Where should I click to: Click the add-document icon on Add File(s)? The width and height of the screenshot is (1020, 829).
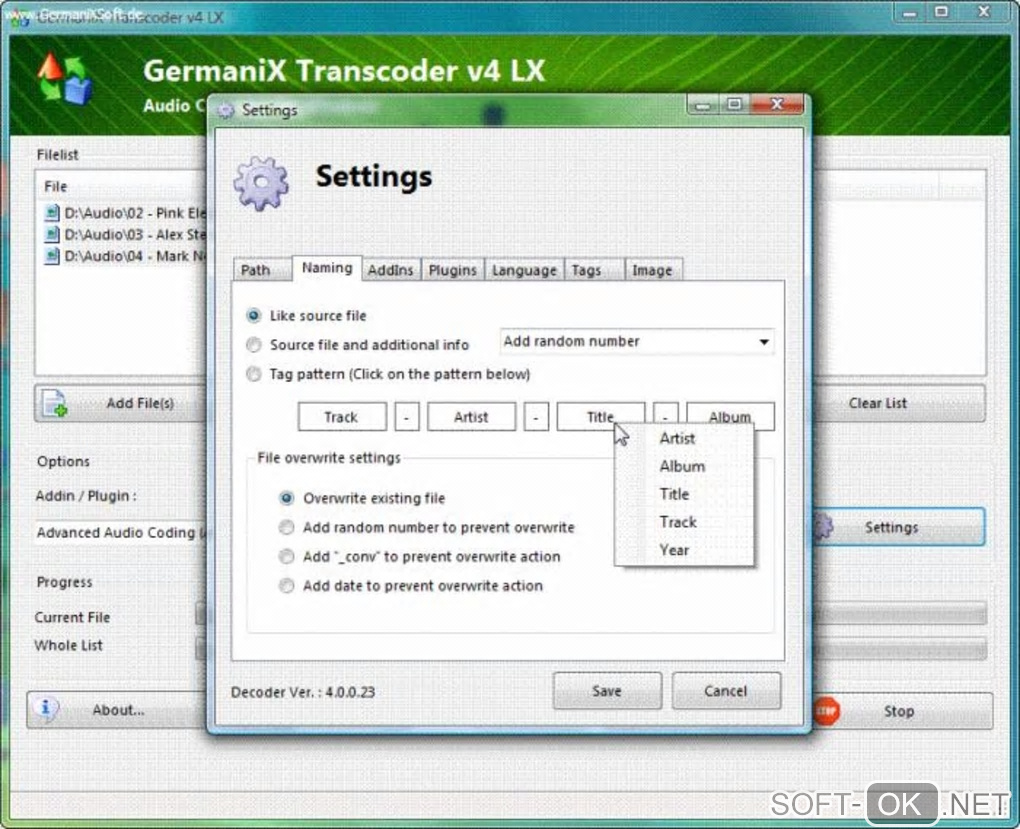55,403
